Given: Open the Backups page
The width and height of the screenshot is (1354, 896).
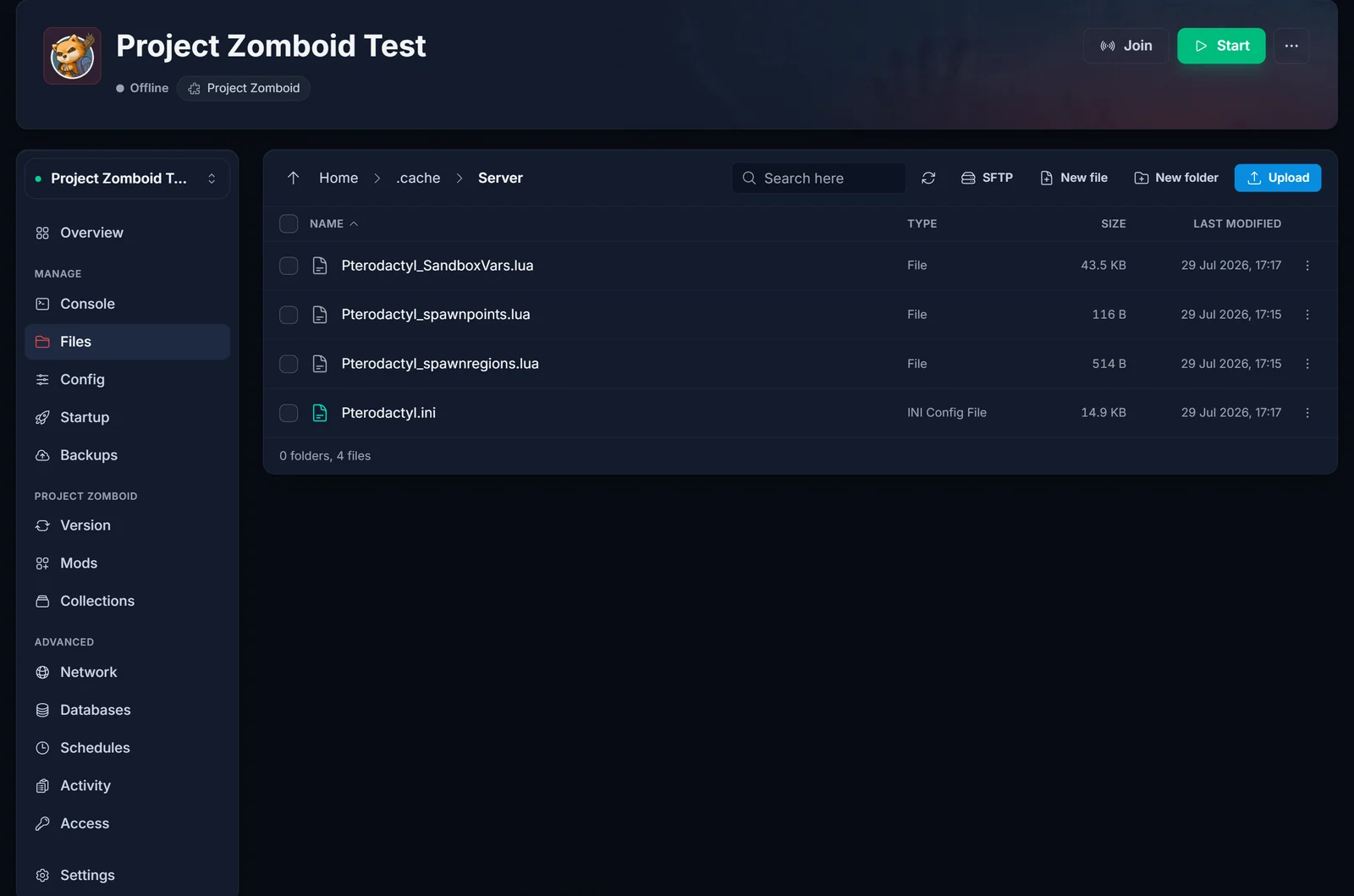Looking at the screenshot, I should tap(127, 455).
